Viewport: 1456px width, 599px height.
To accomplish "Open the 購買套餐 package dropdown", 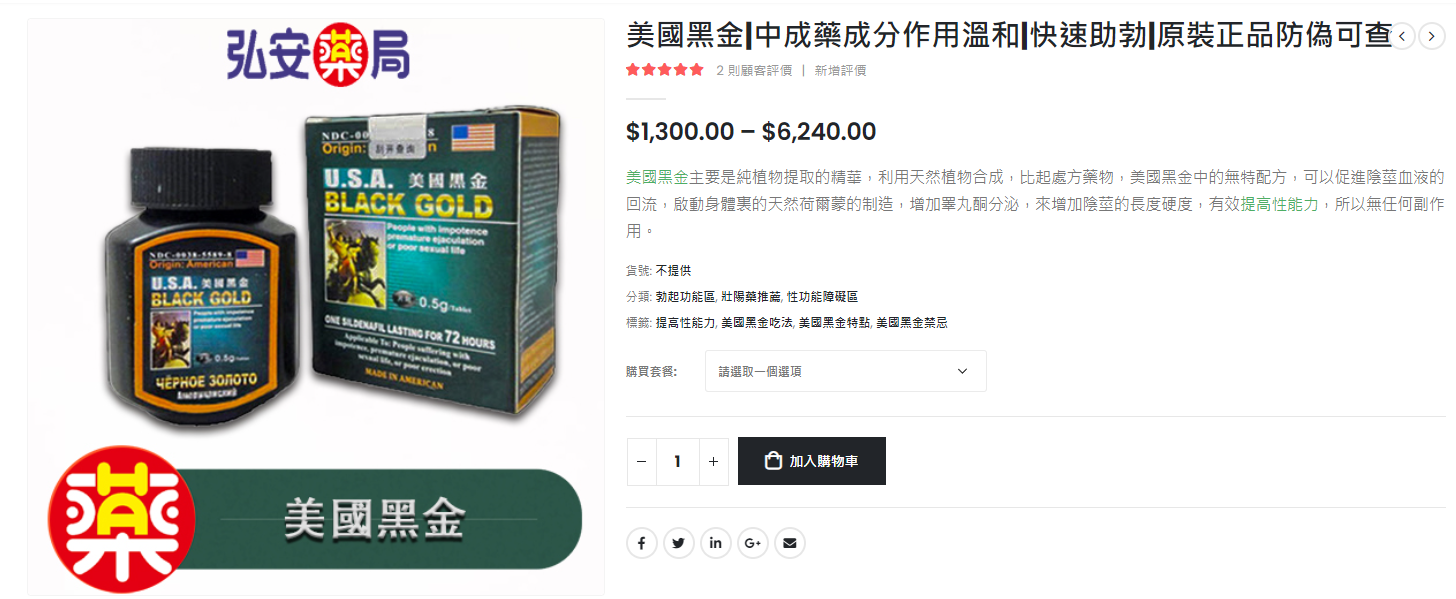I will click(845, 371).
